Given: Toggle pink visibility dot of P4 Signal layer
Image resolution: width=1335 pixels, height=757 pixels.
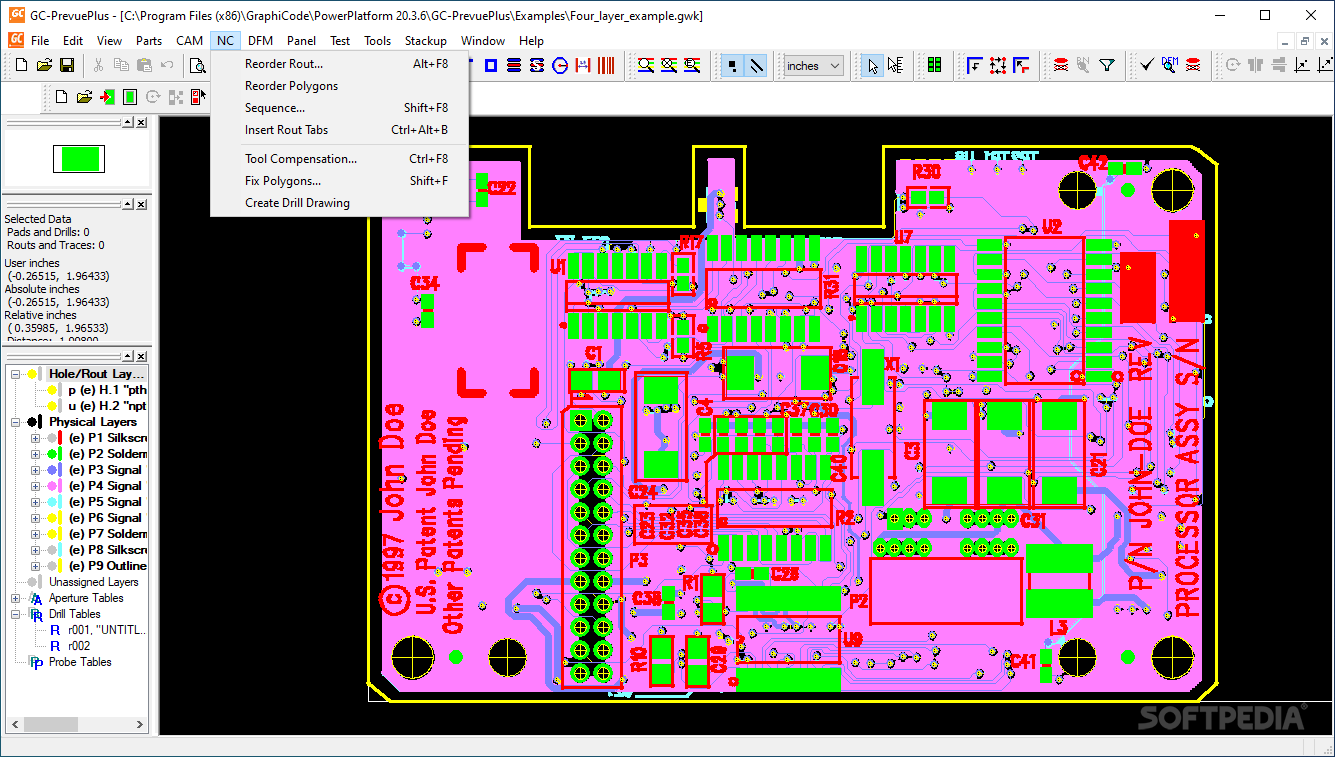Looking at the screenshot, I should (x=52, y=486).
